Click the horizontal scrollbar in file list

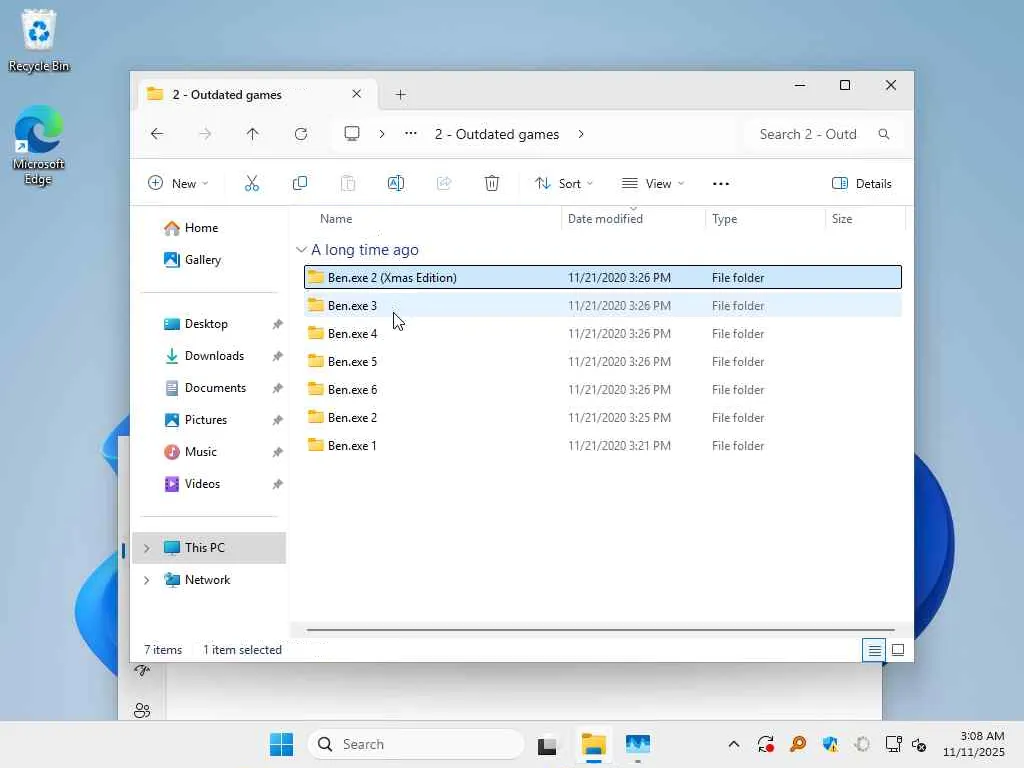600,630
